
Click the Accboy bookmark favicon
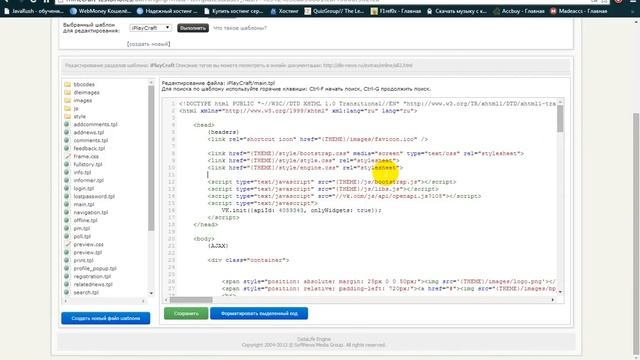click(x=496, y=11)
